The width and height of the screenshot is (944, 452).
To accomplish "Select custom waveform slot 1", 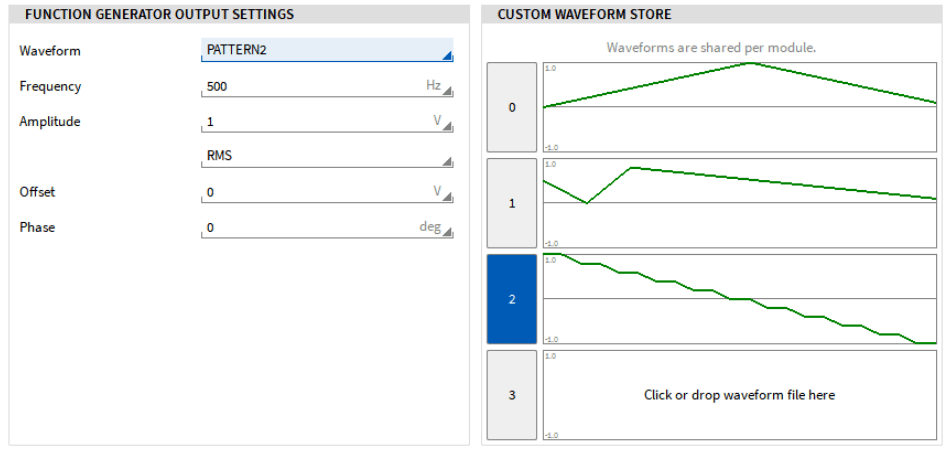I will 512,203.
